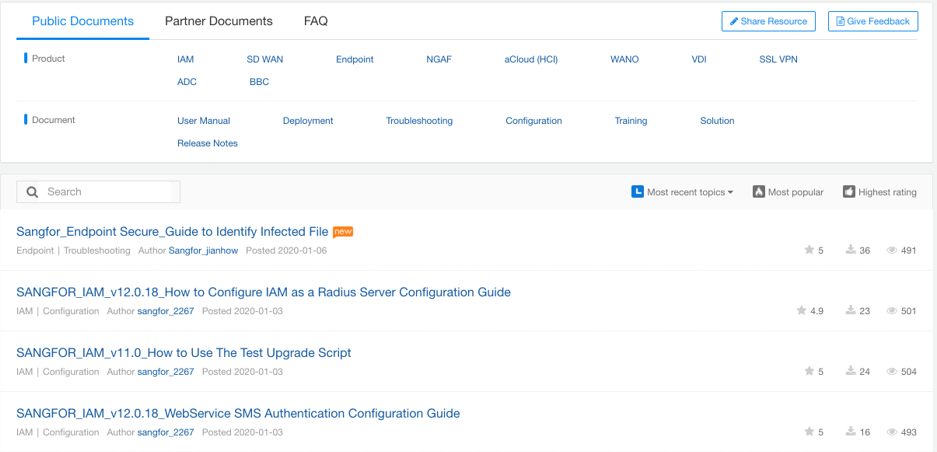Sort by Most popular
Image resolution: width=937 pixels, height=452 pixels.
click(788, 193)
